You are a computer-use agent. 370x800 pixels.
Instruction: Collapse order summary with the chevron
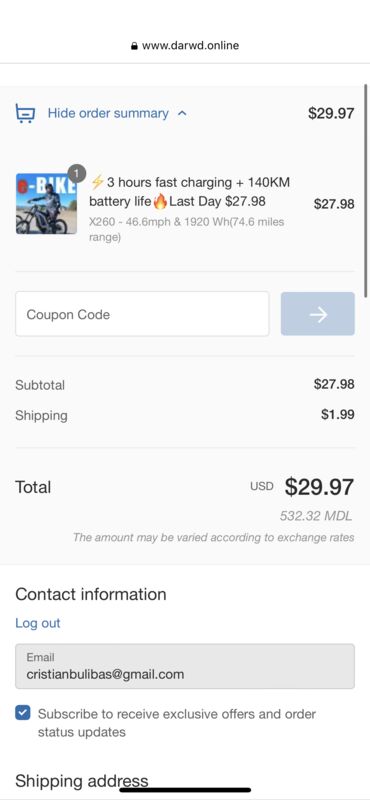tap(182, 114)
